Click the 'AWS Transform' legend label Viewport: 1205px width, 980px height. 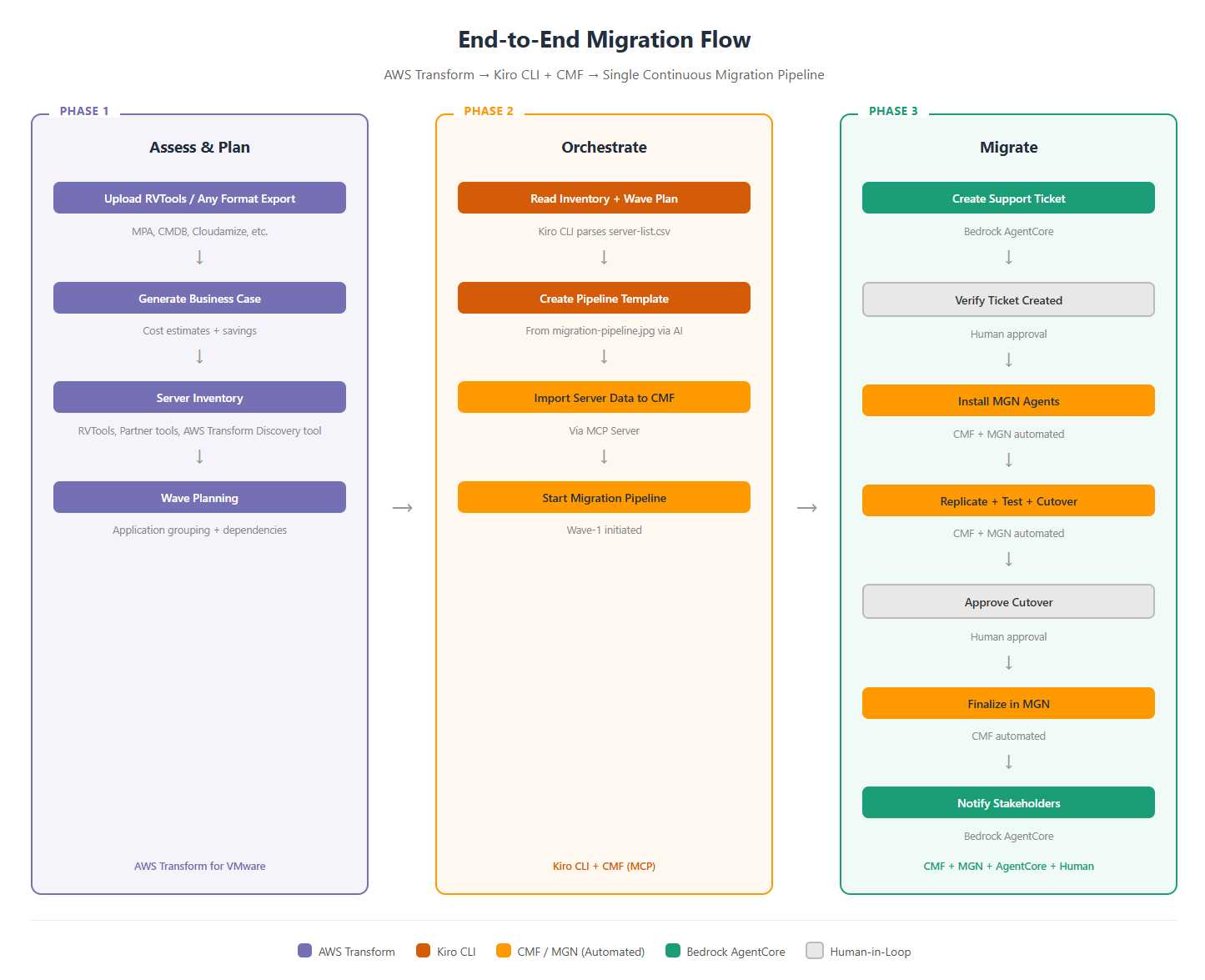coord(356,952)
